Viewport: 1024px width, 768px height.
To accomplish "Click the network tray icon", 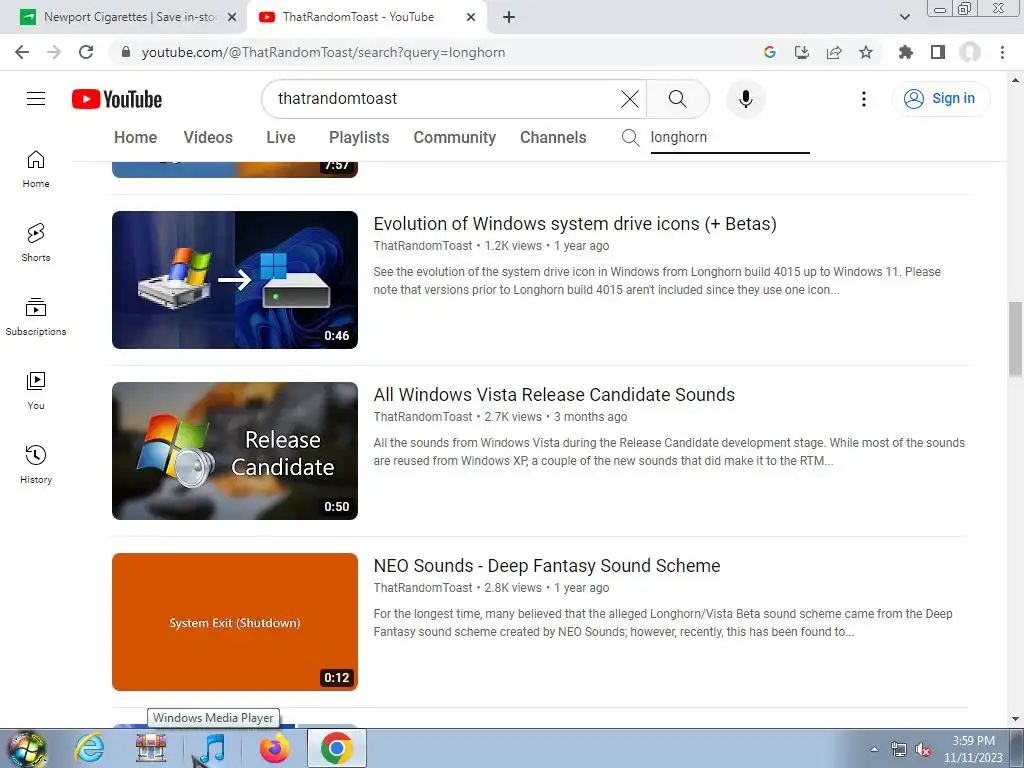I will coord(899,749).
